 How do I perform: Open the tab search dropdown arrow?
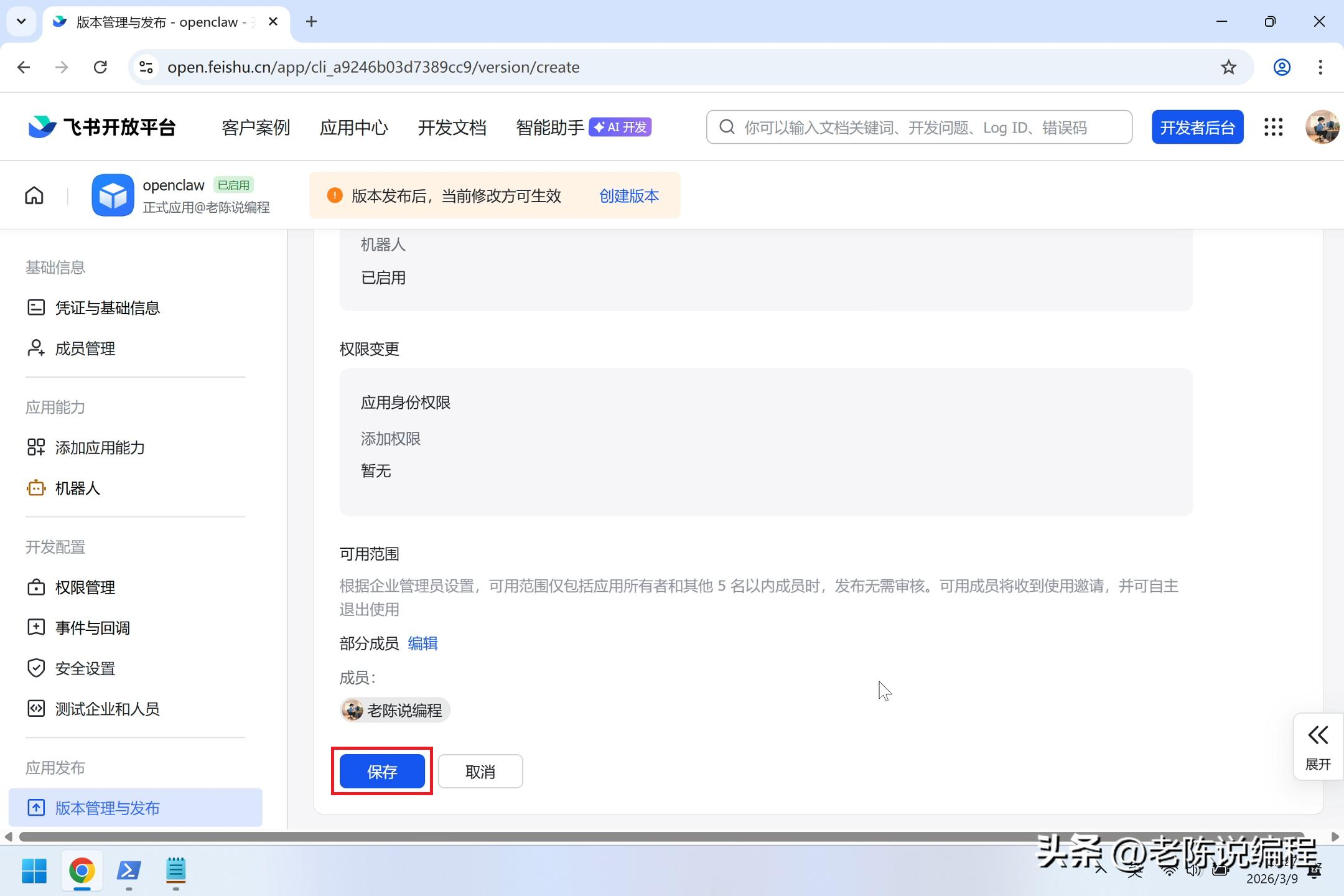[x=21, y=22]
